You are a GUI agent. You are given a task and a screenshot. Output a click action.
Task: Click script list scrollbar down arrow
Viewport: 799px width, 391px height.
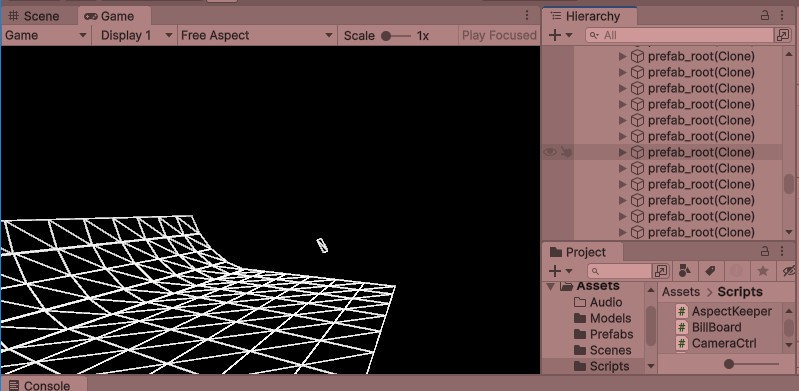click(789, 346)
